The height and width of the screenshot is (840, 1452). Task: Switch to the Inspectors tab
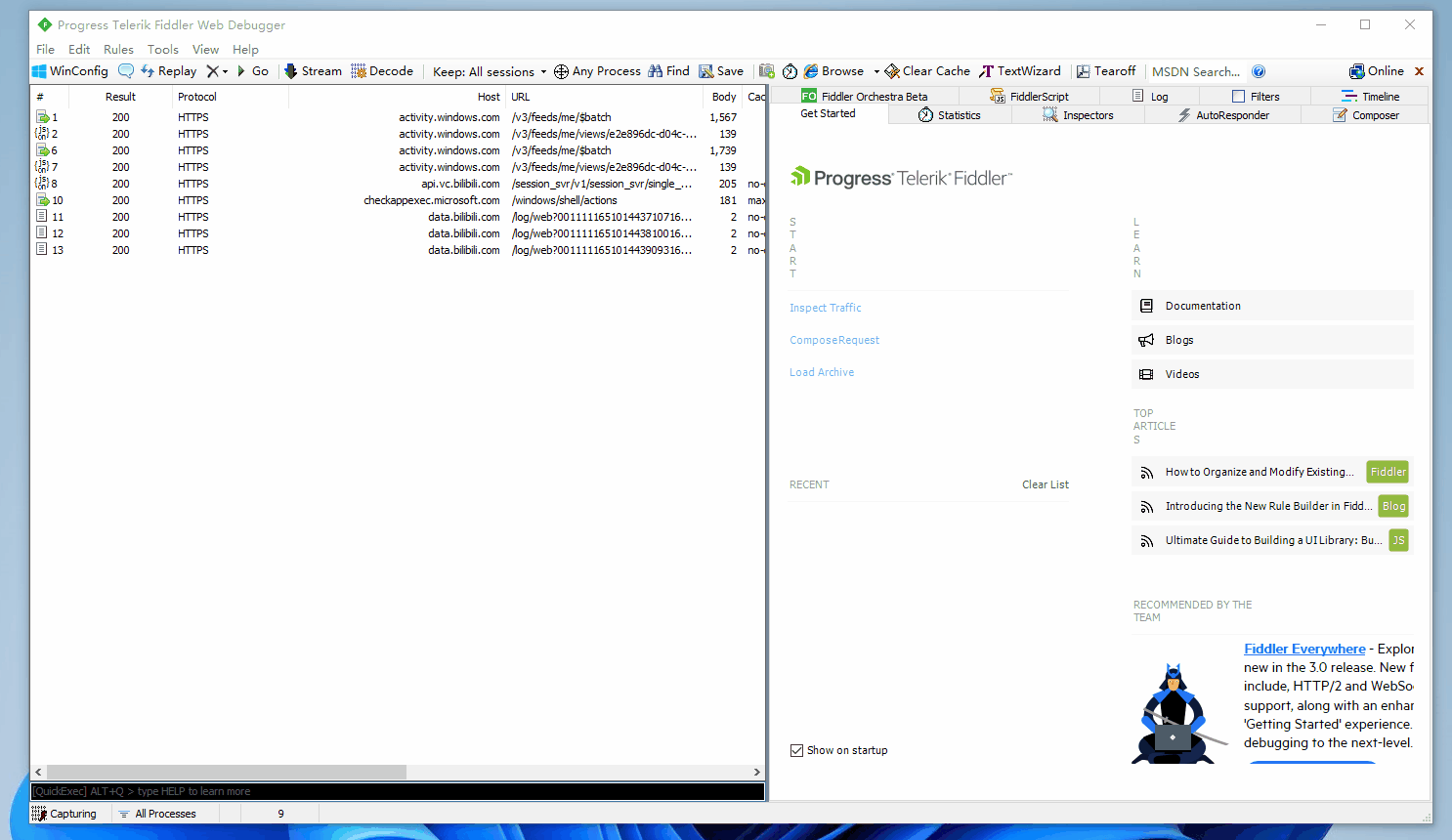1078,115
